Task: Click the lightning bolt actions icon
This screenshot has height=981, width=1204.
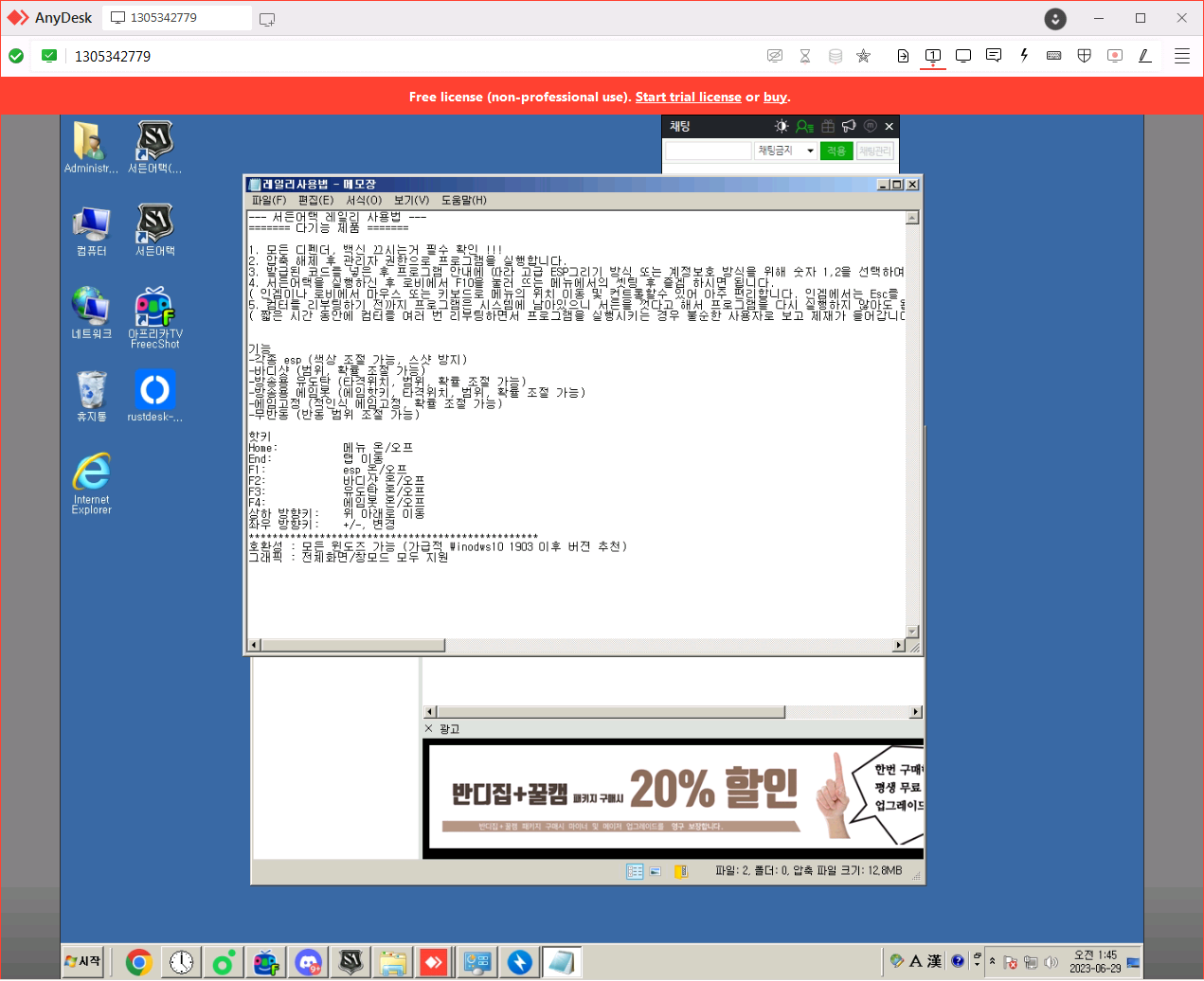Action: coord(1024,56)
